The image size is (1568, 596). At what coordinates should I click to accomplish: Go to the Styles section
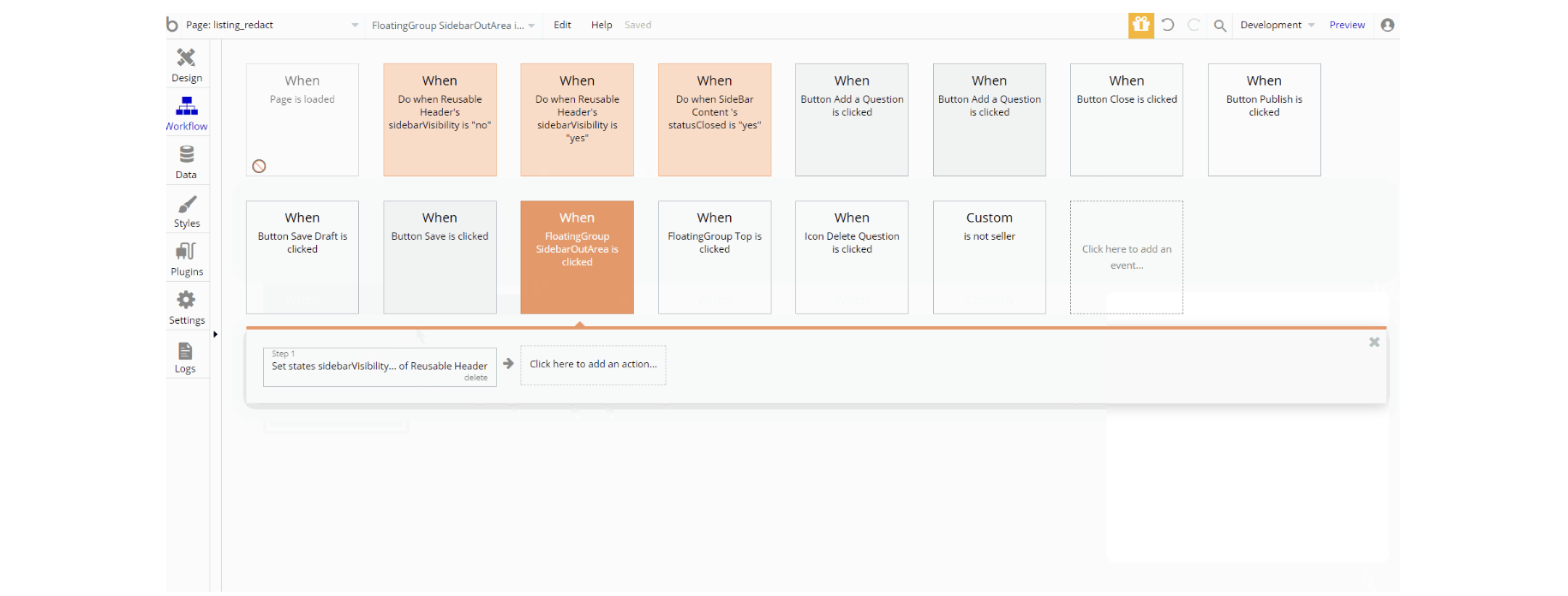[186, 210]
